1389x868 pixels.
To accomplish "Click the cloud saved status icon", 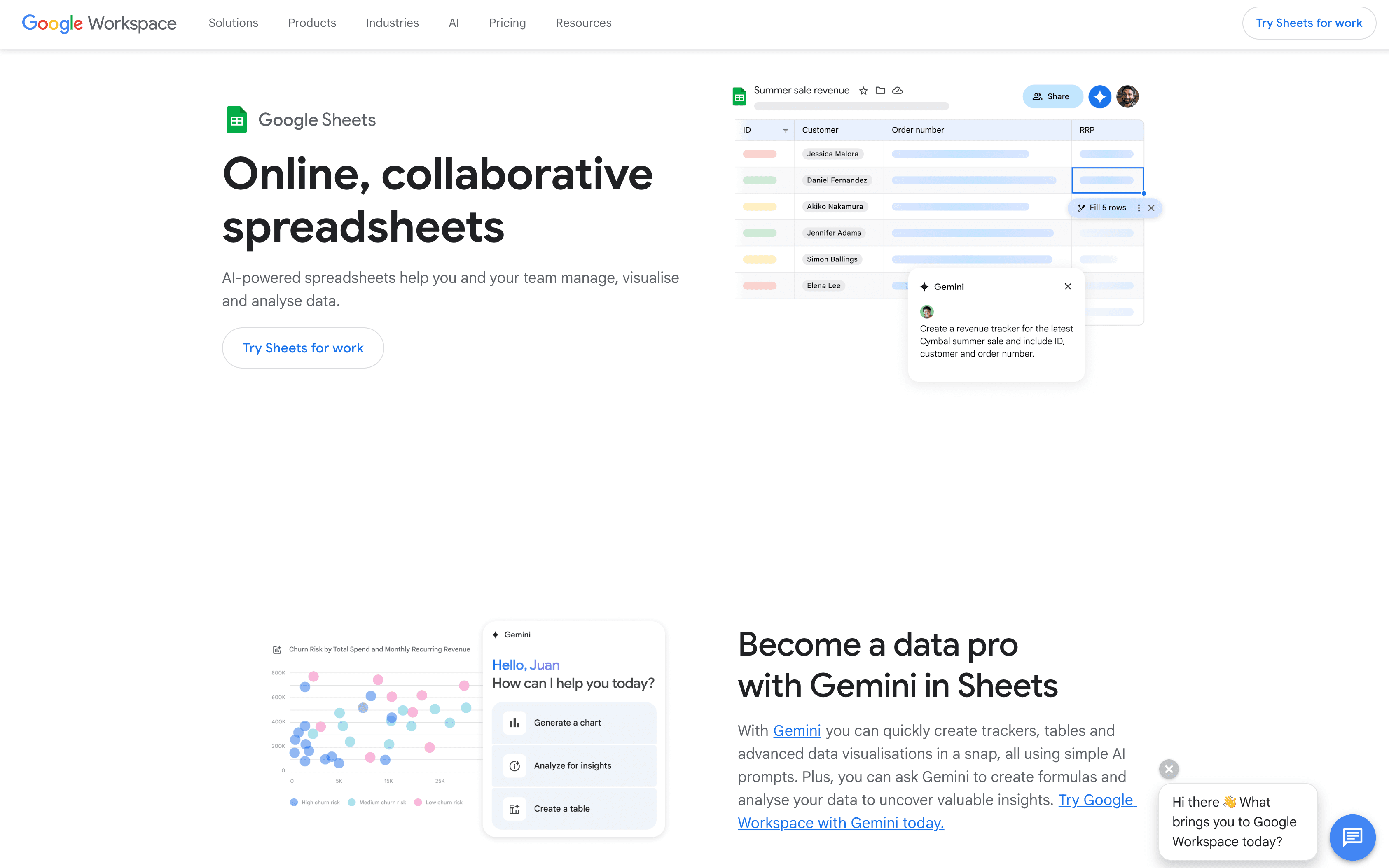I will [x=898, y=91].
